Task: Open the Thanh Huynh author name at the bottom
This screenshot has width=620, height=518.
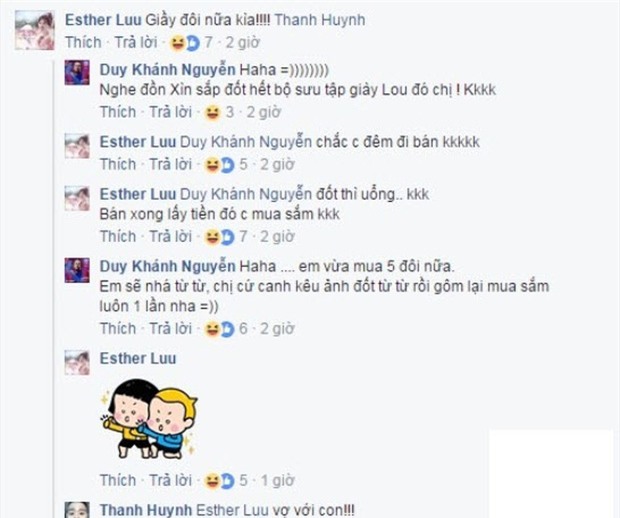Action: 146,510
